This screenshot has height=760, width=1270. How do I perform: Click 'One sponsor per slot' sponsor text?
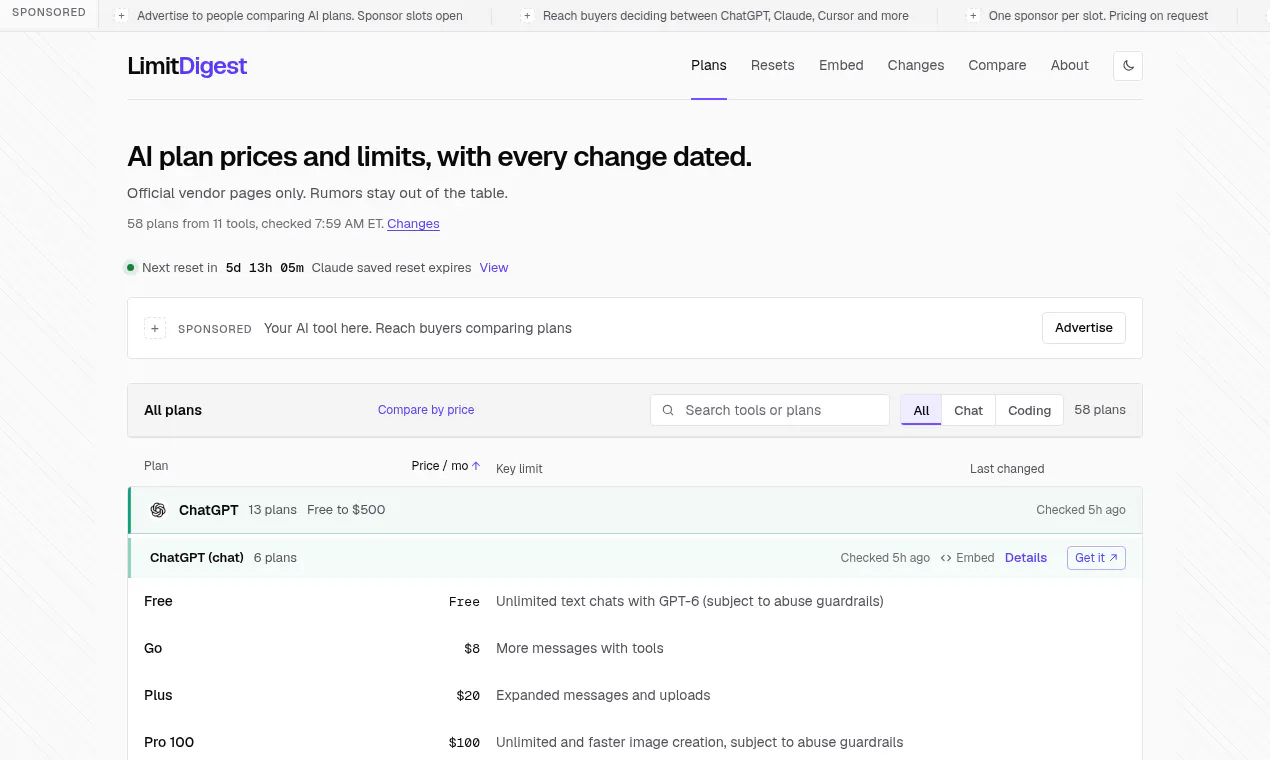[x=1098, y=16]
